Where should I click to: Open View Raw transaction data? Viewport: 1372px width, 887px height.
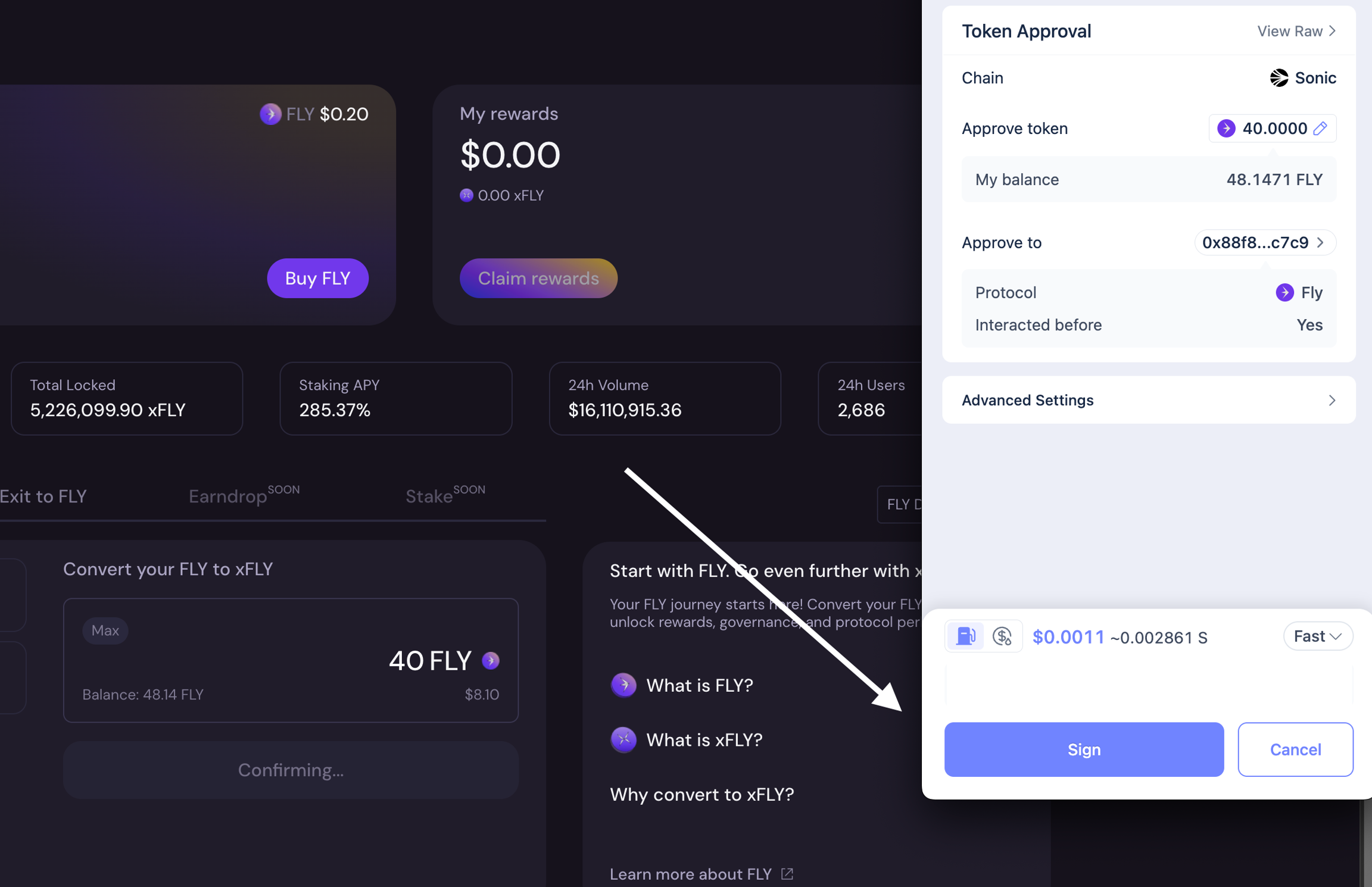tap(1296, 31)
